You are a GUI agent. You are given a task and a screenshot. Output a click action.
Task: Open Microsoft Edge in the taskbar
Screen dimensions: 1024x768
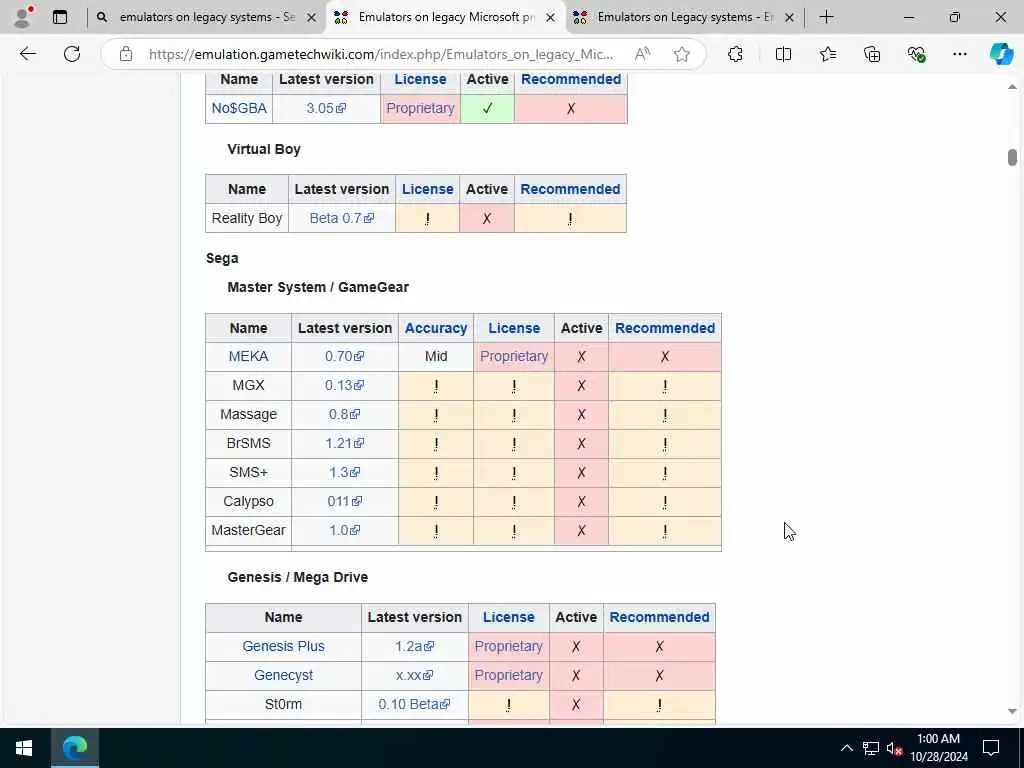point(74,748)
